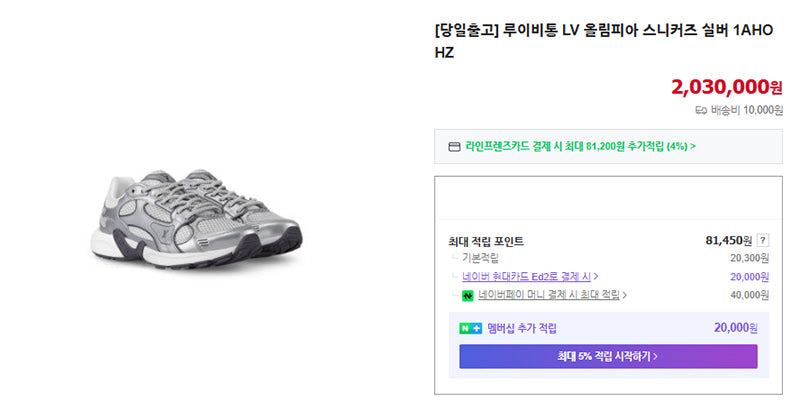Click the 최대 적립 포인트 heading
Viewport: 800px width, 402px height.
tap(486, 241)
